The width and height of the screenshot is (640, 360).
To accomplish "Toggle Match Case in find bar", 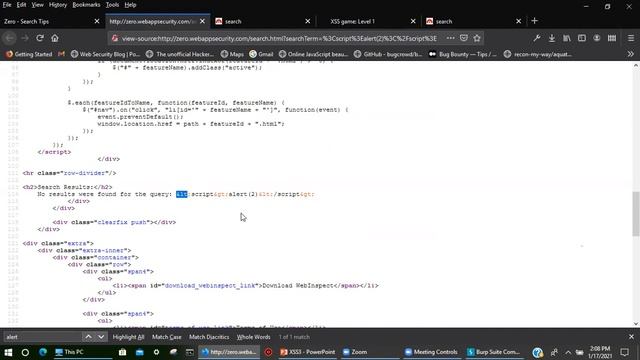I will pos(167,337).
